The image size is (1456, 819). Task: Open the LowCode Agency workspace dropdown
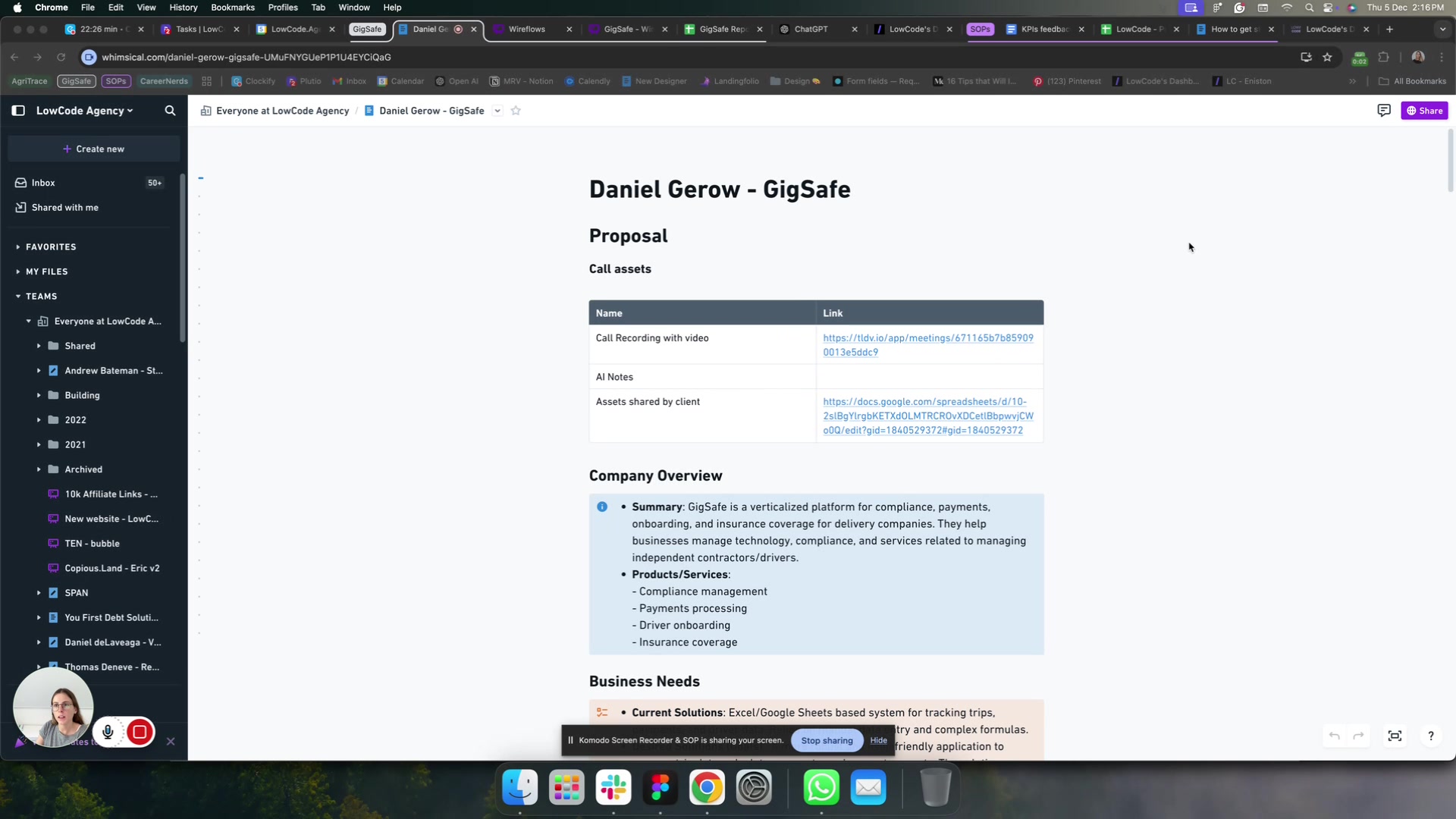tap(84, 111)
